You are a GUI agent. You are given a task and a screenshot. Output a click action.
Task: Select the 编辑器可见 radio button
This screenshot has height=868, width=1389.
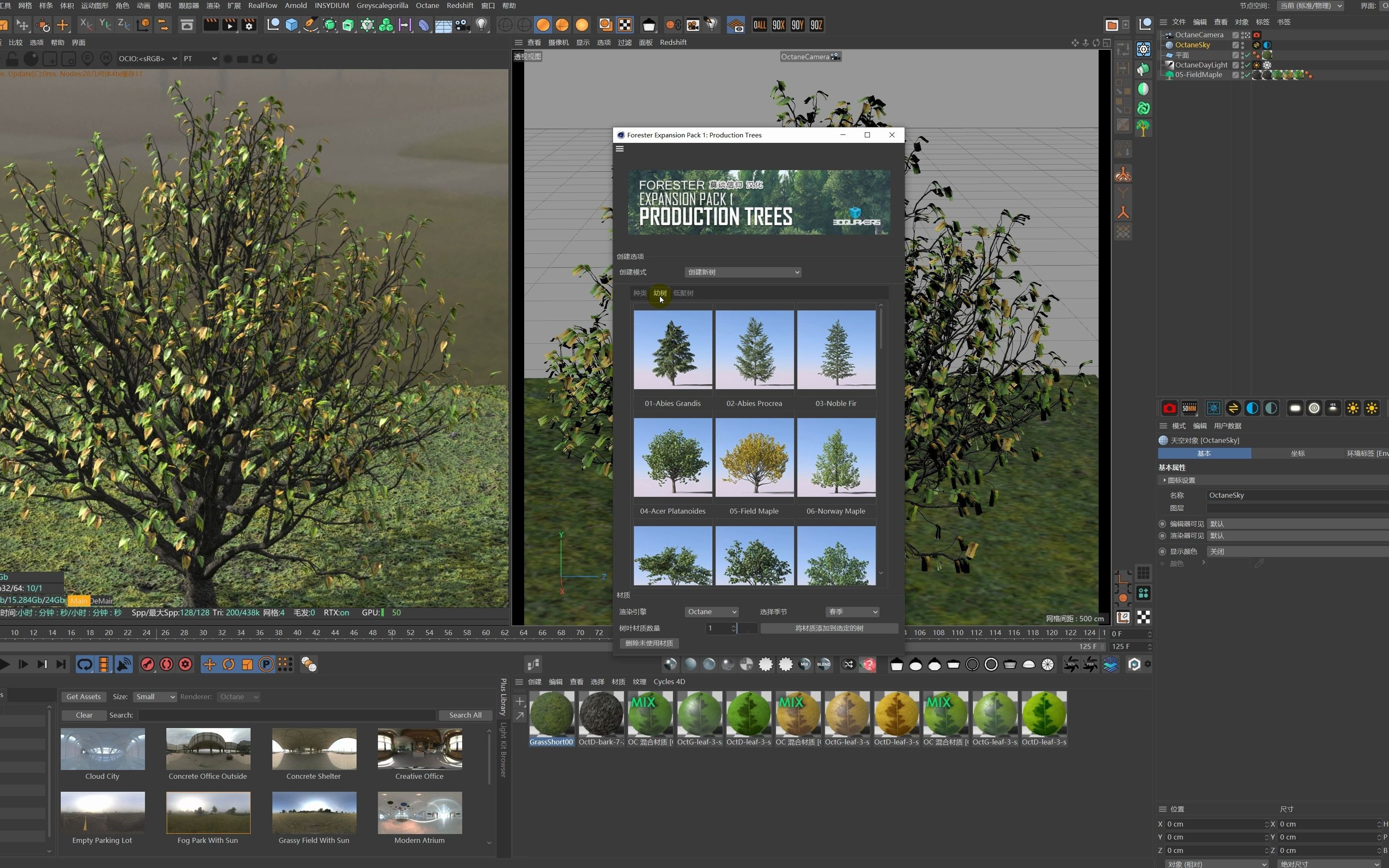1162,524
